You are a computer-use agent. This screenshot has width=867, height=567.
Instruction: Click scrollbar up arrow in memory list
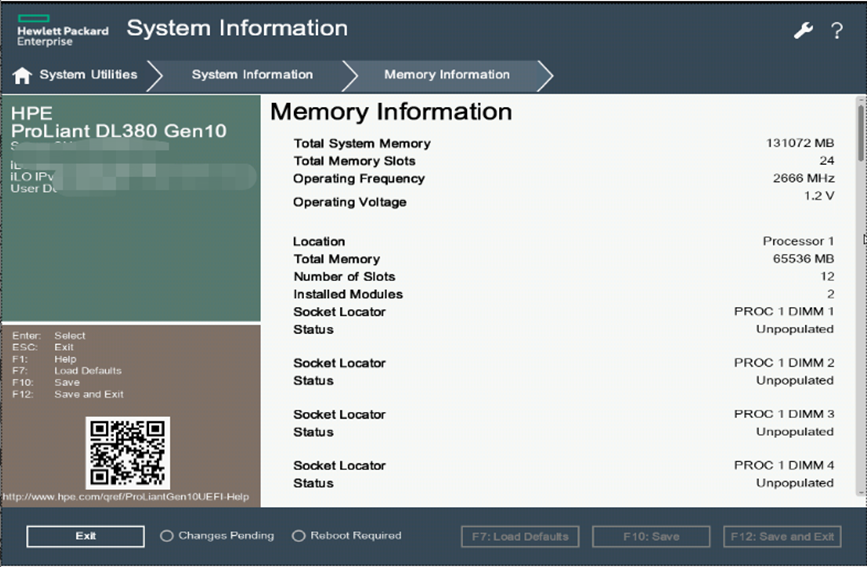(860, 100)
